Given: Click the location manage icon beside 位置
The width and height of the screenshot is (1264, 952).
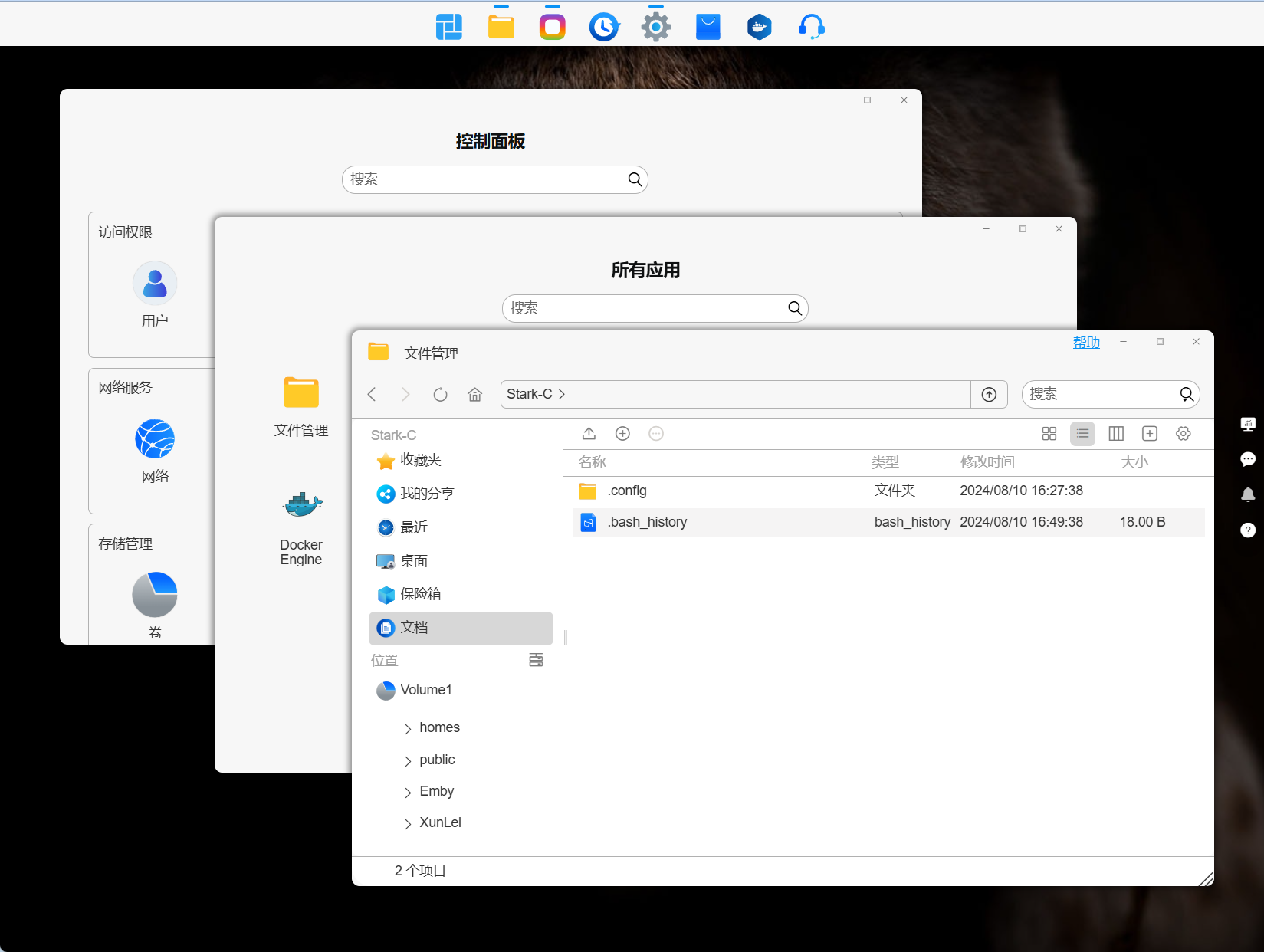Looking at the screenshot, I should (x=536, y=660).
